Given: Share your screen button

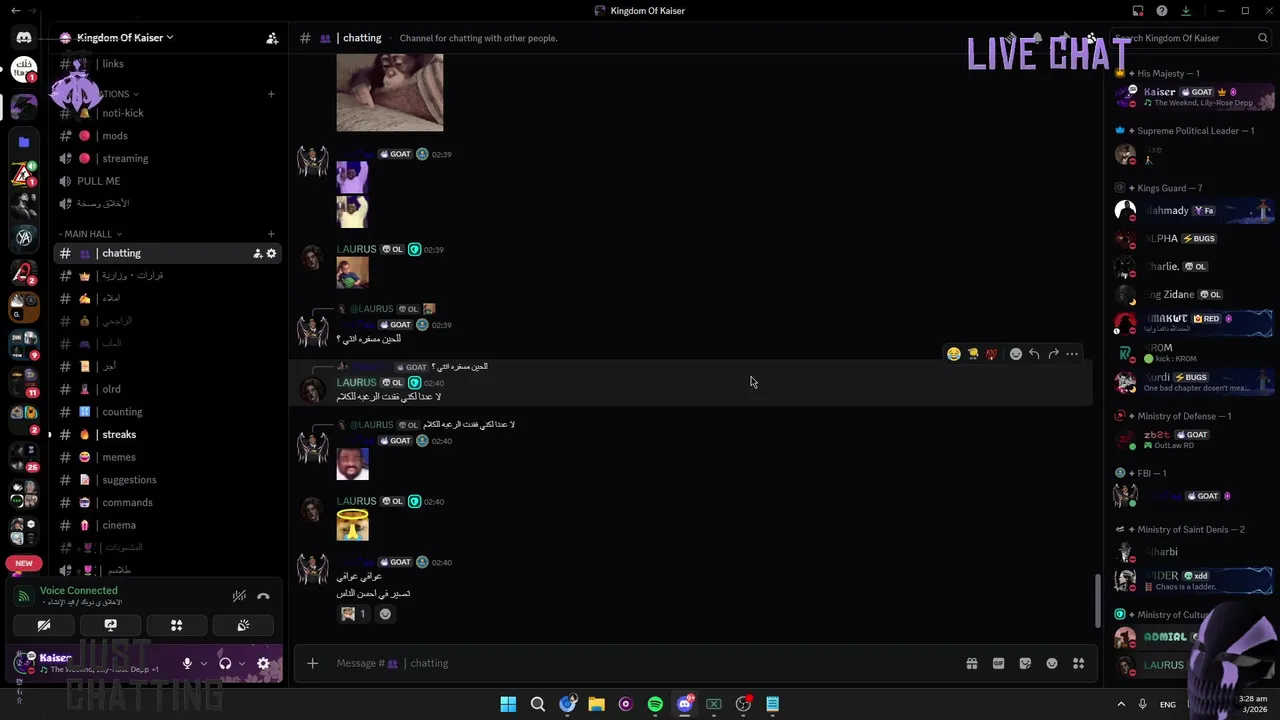Looking at the screenshot, I should (x=111, y=625).
